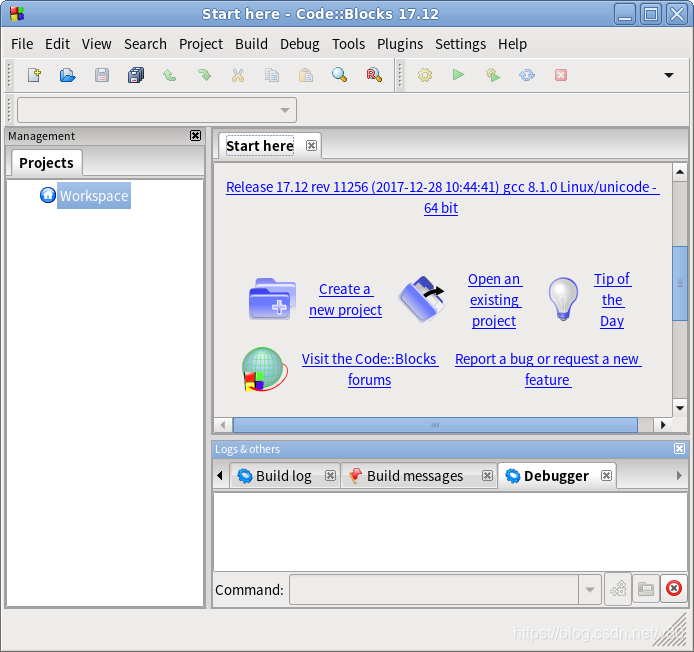
Task: Open the Project menu
Action: coord(200,44)
